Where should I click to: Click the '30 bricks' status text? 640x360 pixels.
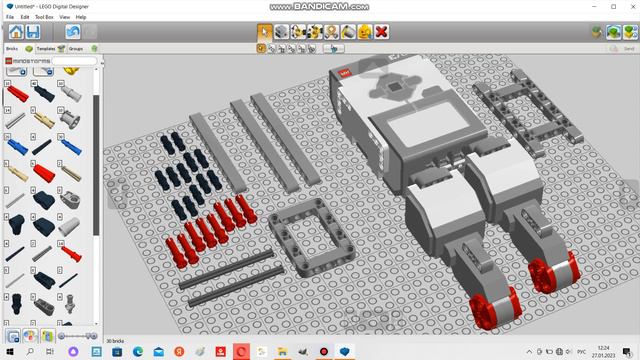tap(115, 341)
